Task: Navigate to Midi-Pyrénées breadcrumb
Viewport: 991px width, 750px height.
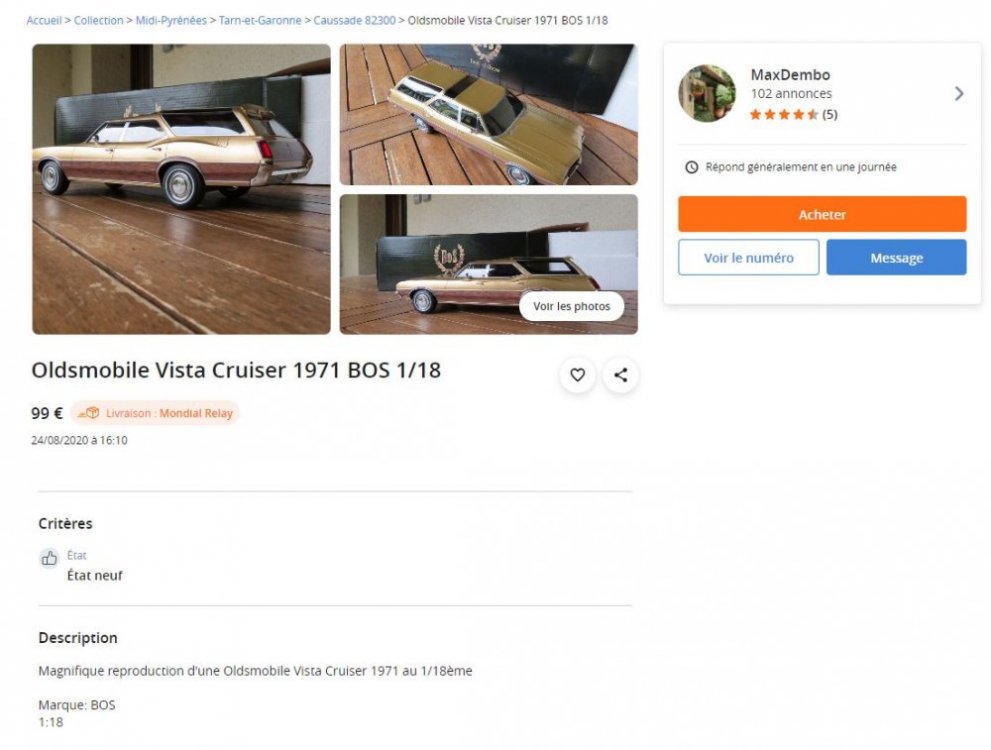Action: (171, 20)
